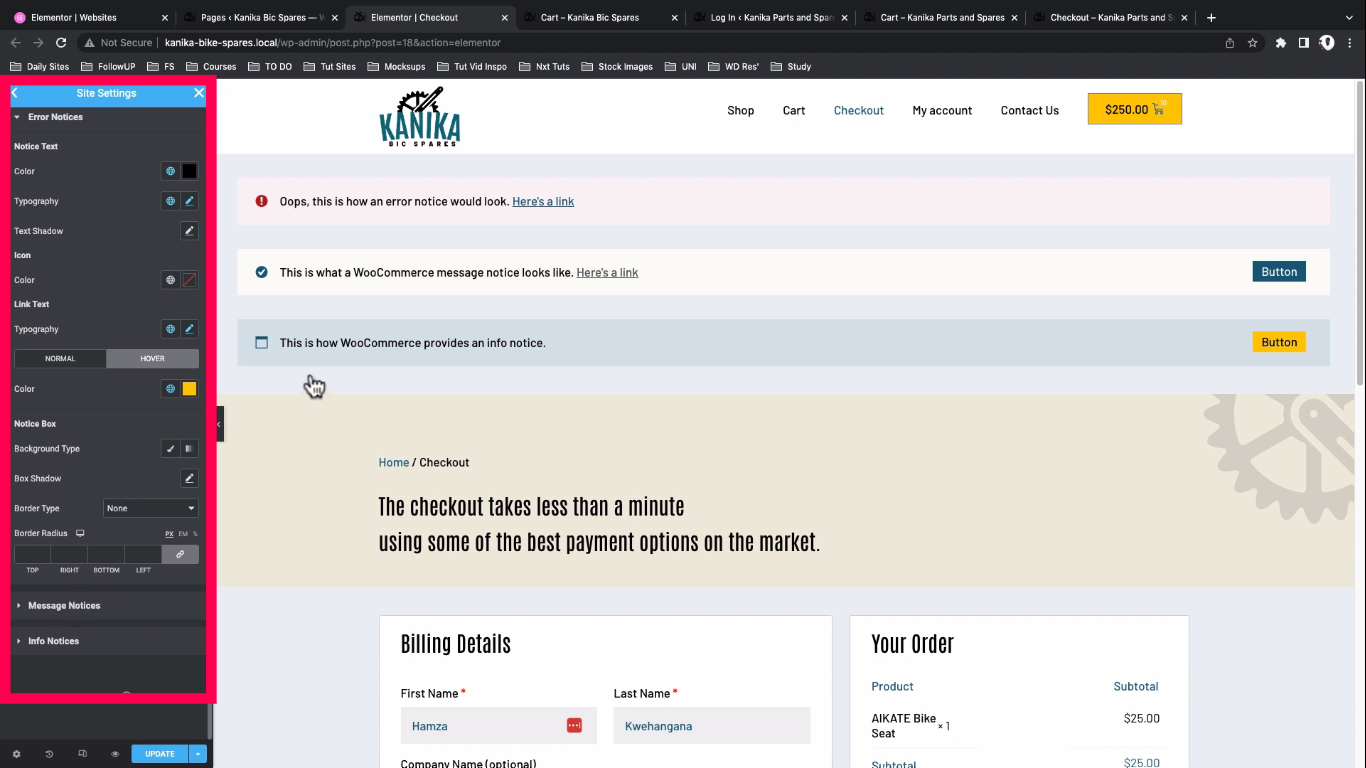Click the Border Radius Right field

(69, 554)
